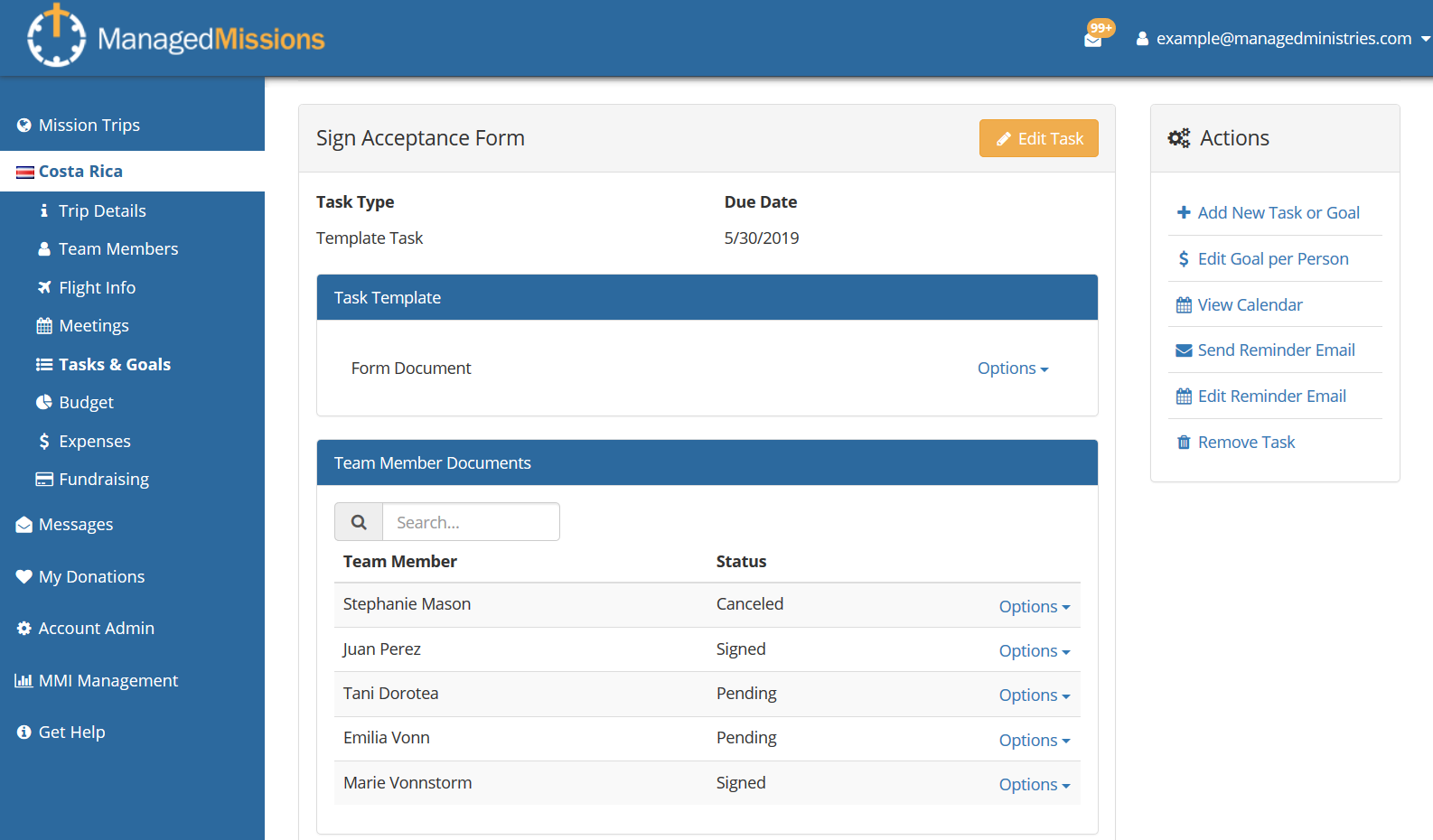
Task: Click the calendar icon for Edit Reminder Email
Action: [1184, 396]
